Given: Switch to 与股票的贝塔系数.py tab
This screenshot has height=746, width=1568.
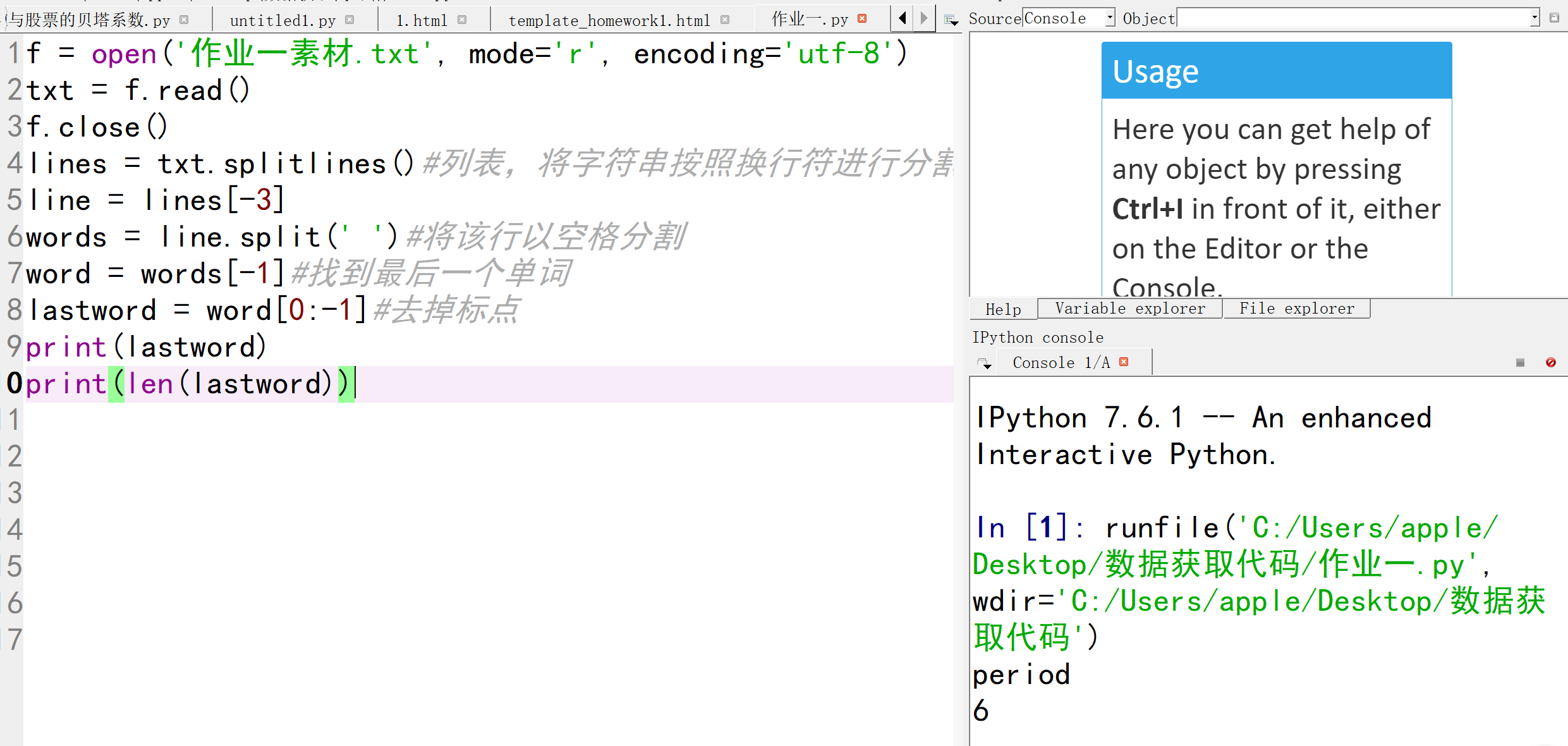Looking at the screenshot, I should pos(88,20).
